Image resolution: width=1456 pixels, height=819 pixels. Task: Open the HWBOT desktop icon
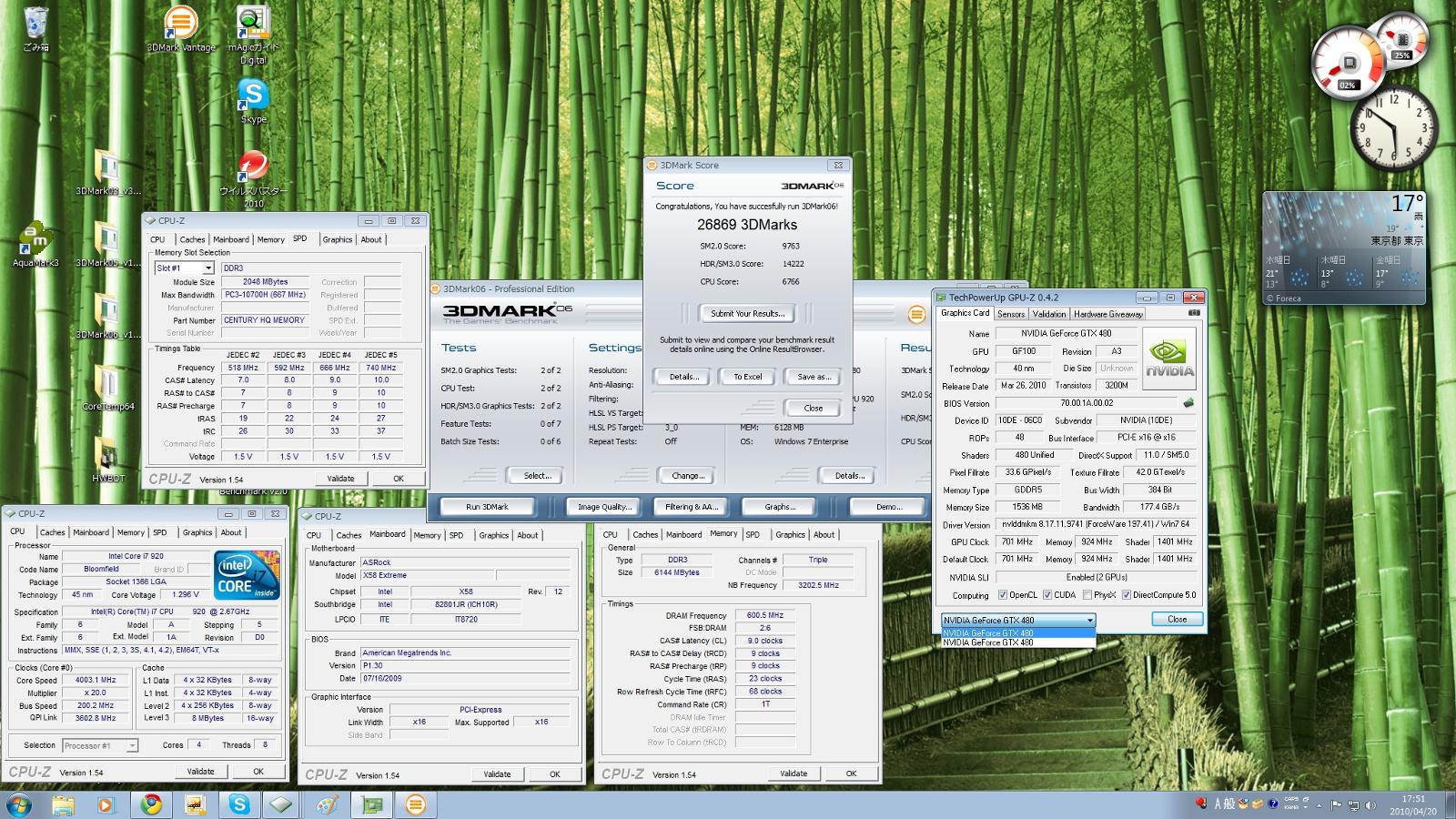coord(108,460)
